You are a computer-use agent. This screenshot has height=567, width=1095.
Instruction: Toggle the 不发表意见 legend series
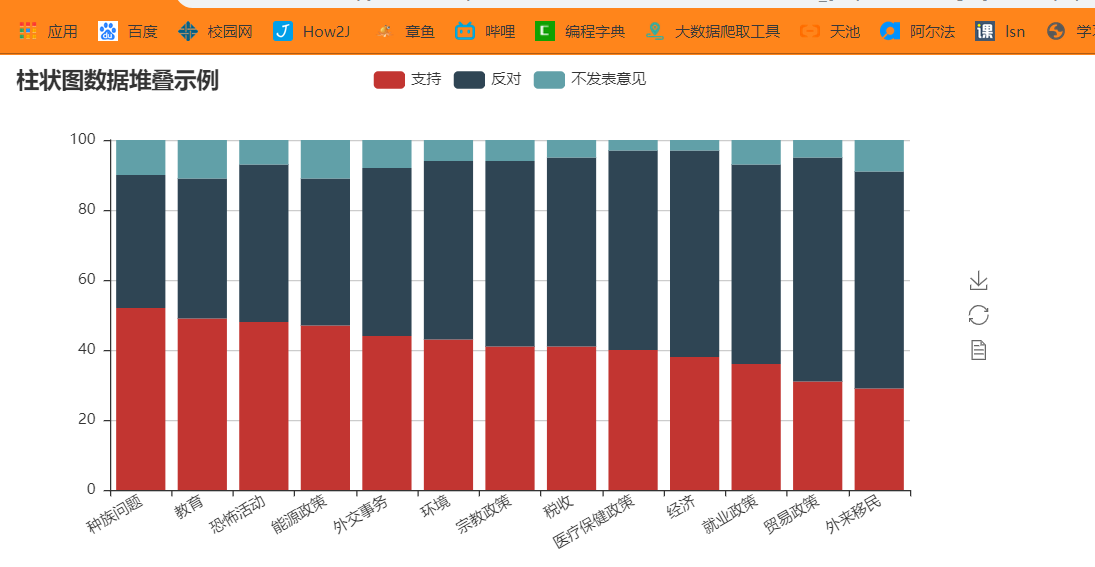coord(590,80)
